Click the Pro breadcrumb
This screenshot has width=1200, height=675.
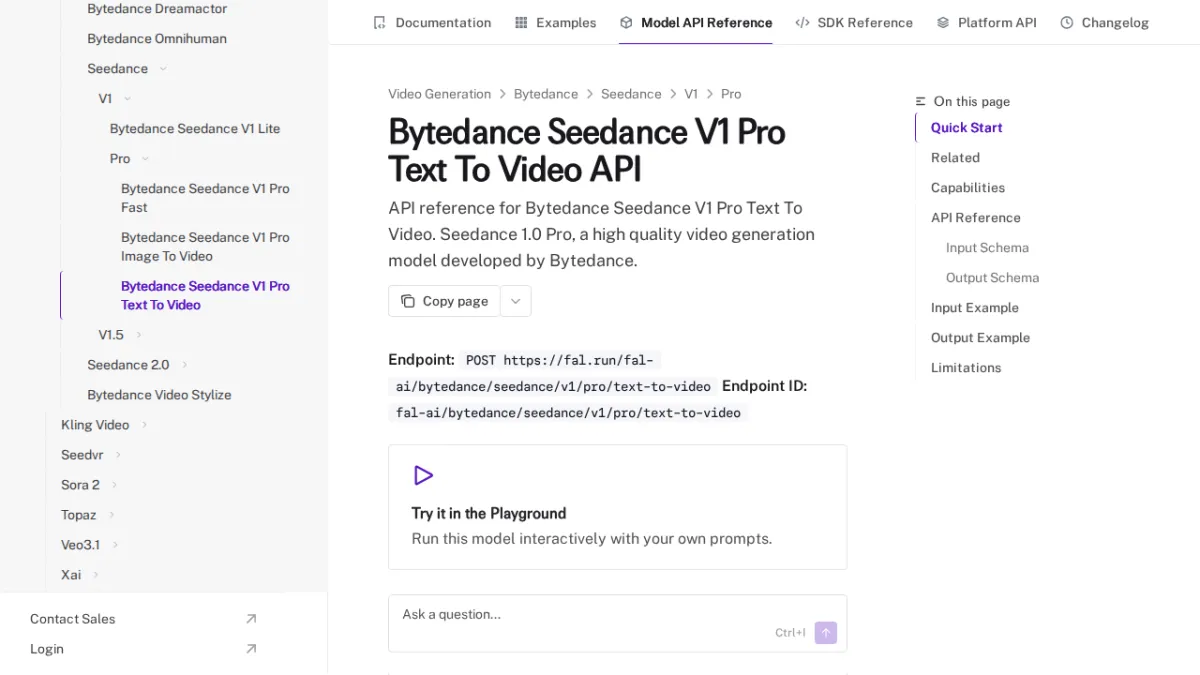(x=731, y=94)
